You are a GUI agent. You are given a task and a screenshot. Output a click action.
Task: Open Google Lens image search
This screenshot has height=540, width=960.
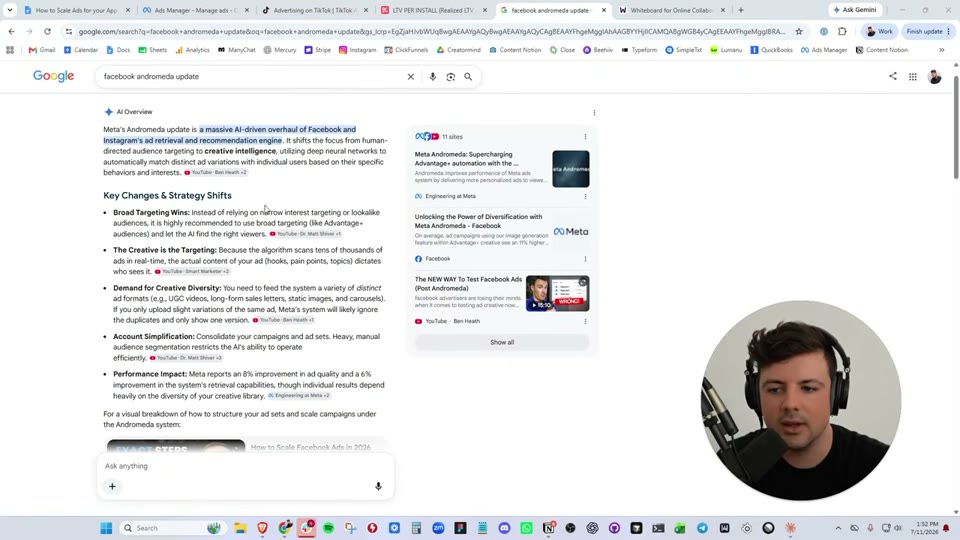[451, 77]
